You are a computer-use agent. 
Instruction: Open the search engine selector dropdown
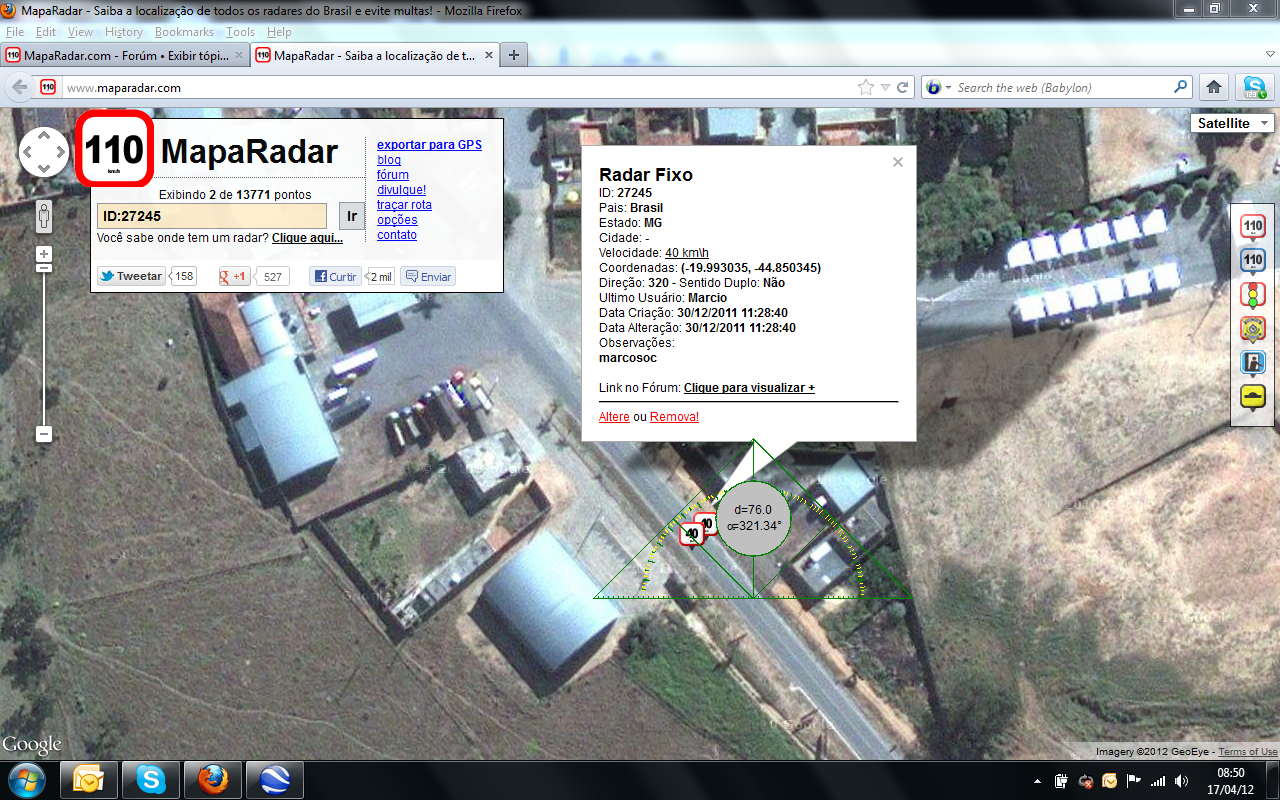pos(938,87)
